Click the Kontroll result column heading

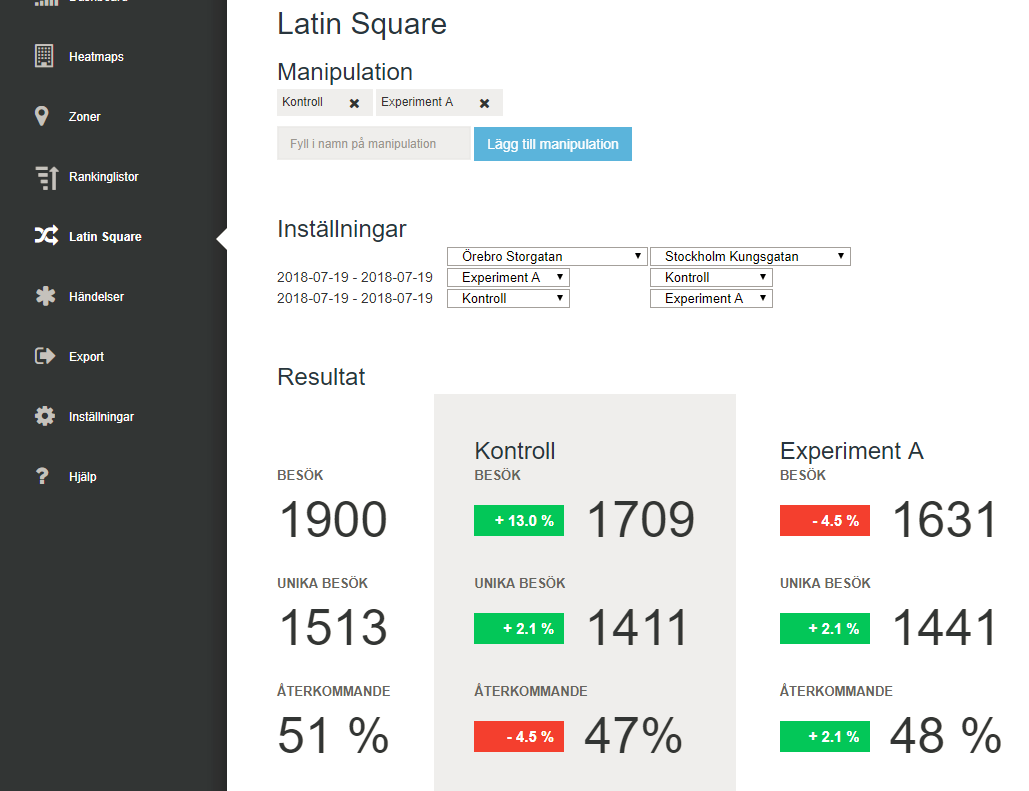point(514,451)
